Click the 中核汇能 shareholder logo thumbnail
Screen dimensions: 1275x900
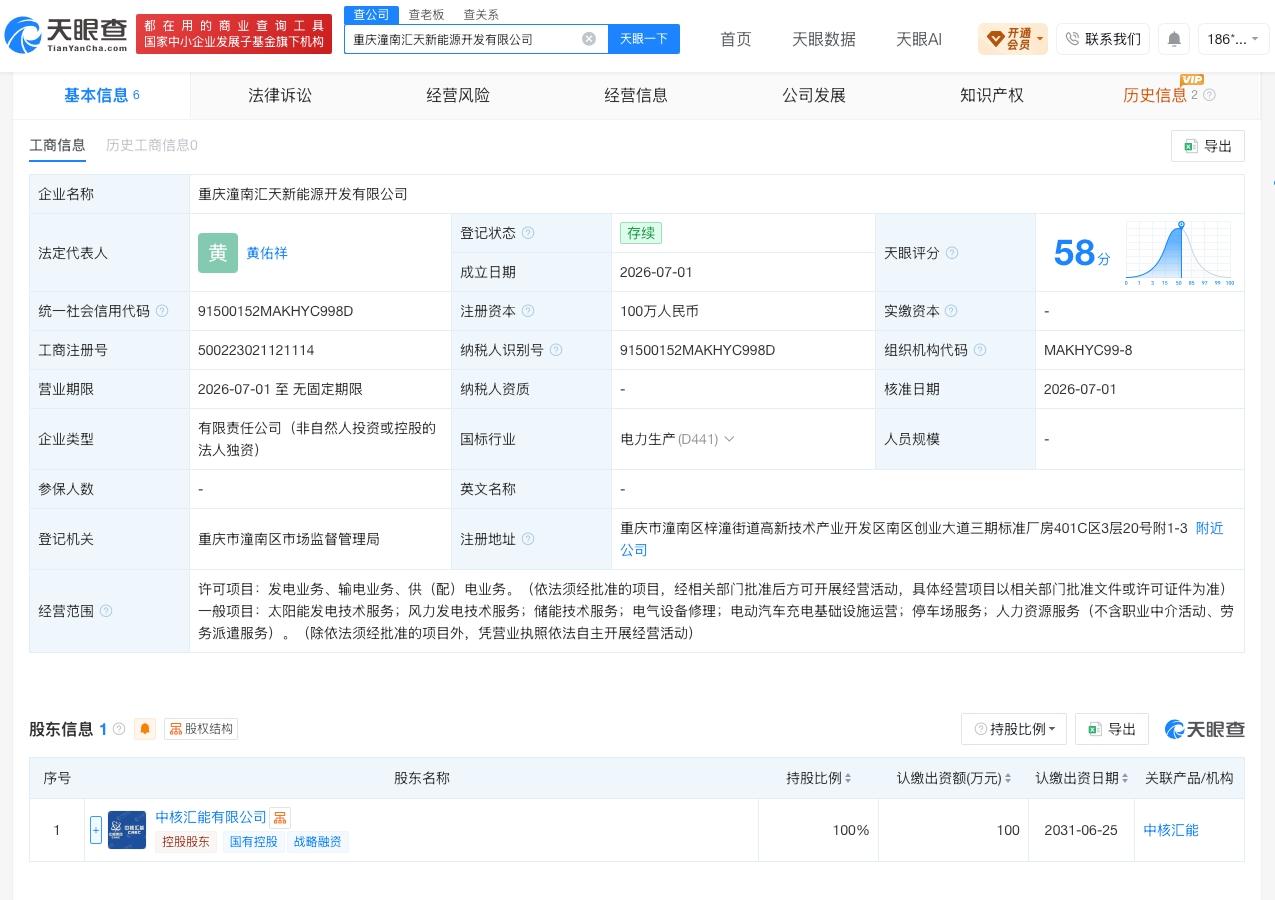click(127, 830)
